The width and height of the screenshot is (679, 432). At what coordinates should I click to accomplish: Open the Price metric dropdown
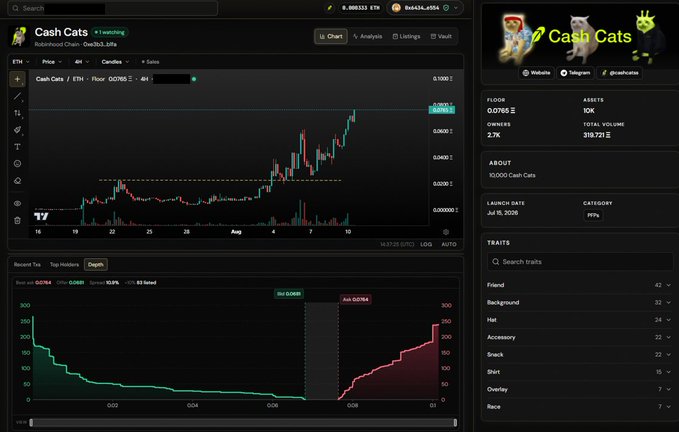coord(52,62)
